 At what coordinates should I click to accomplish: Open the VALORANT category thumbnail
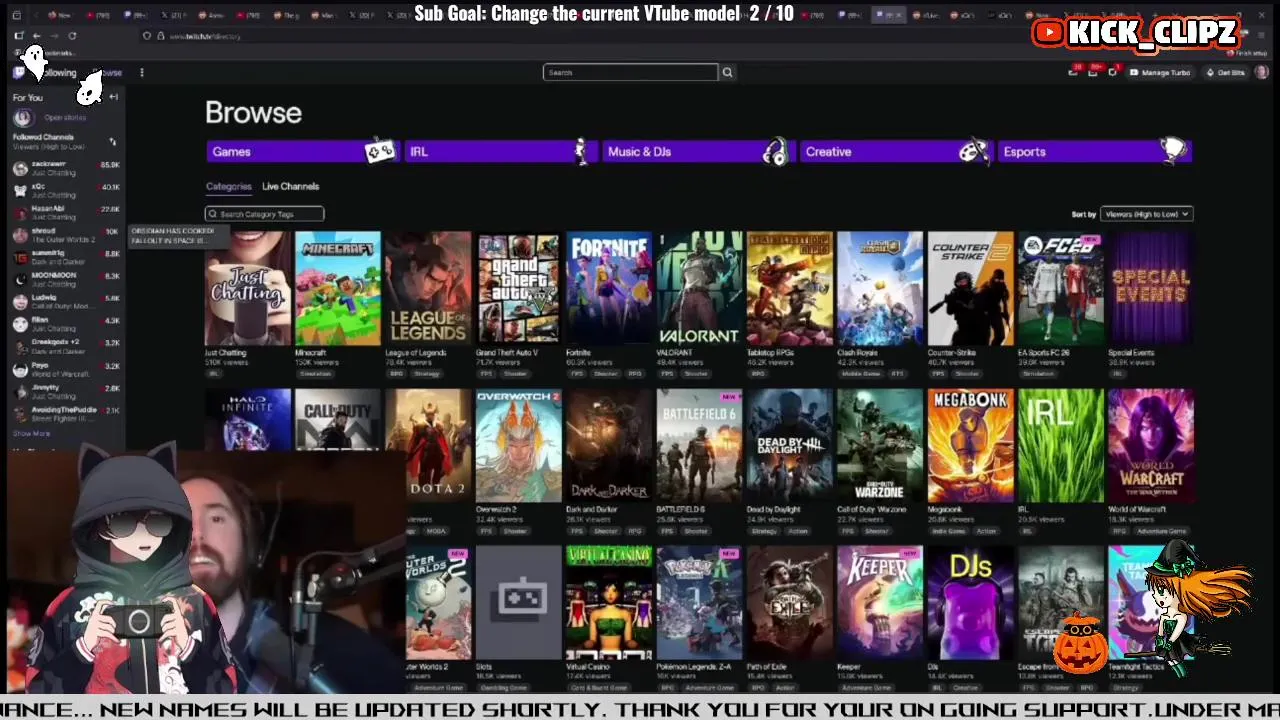(x=699, y=289)
